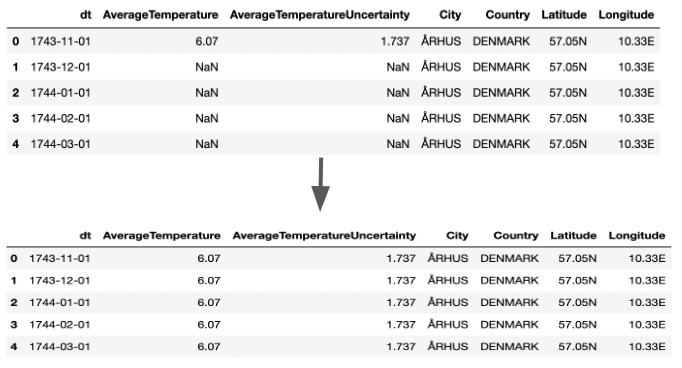The image size is (682, 368).
Task: Click Latitude column header in top table
Action: [564, 15]
